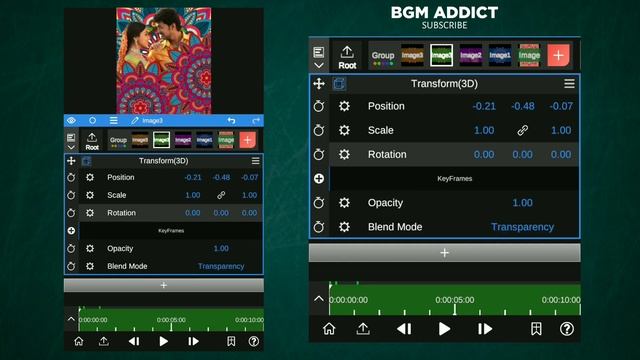
Task: Select the green highlighted layer in right panel
Action: point(441,55)
